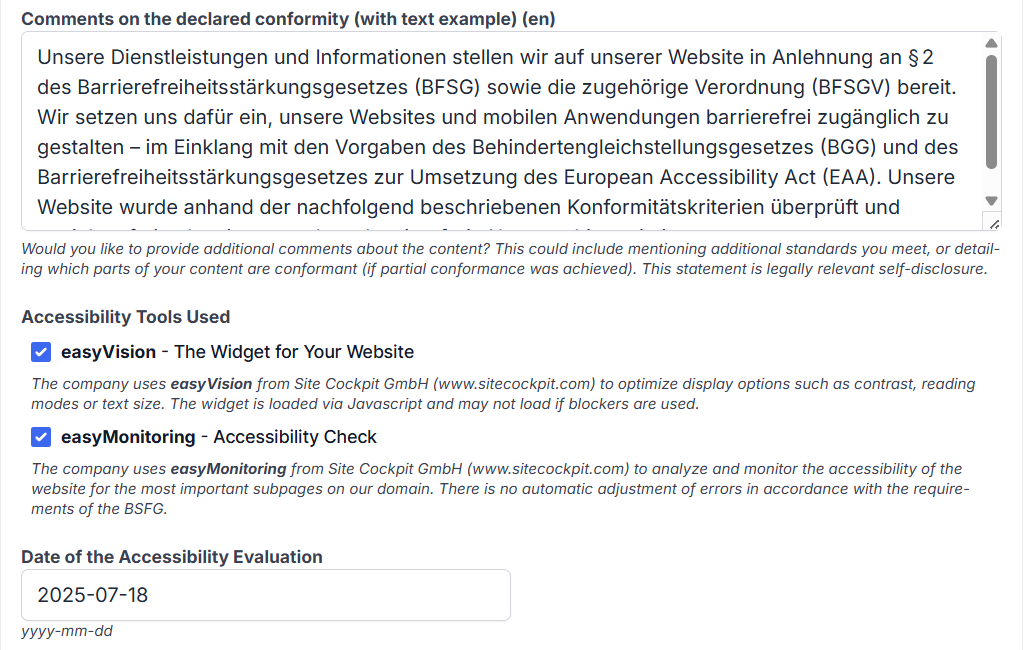Click the first line of the comments textarea
Viewport: 1023px width, 650px height.
point(480,57)
